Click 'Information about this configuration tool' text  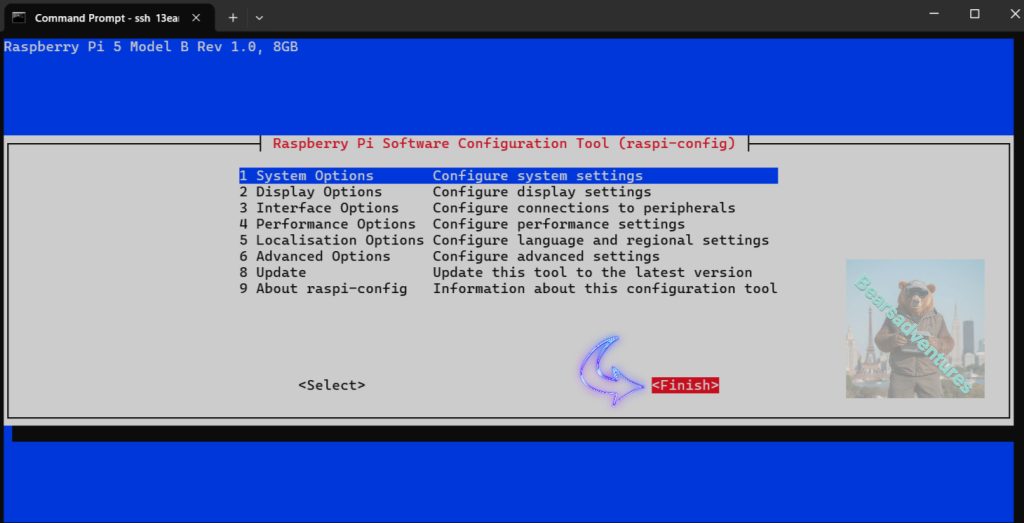[605, 289]
